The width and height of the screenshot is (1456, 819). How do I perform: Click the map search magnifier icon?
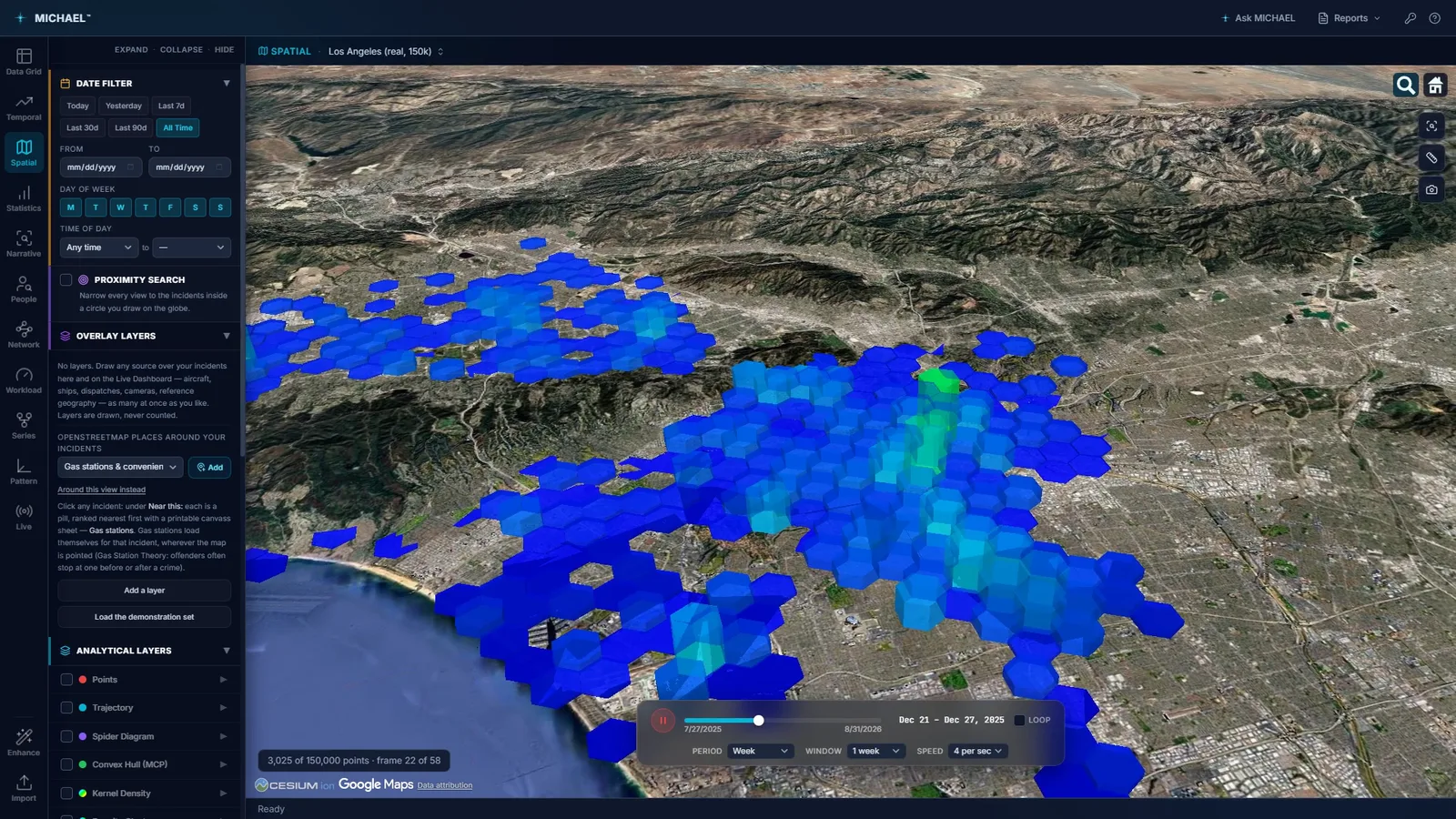click(x=1406, y=86)
